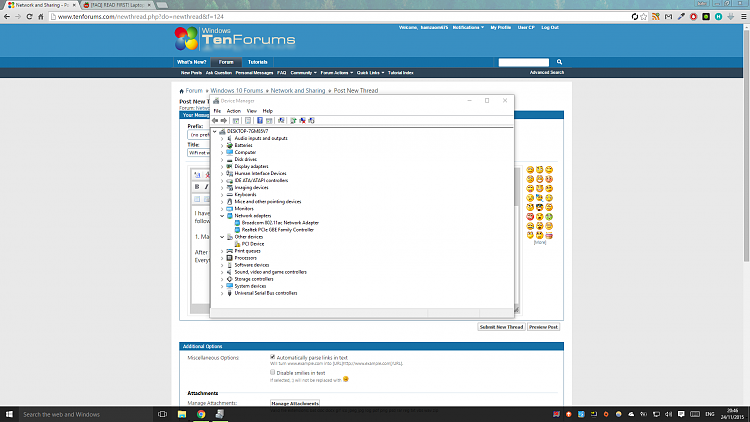Click Device Manager taskbar icon
Viewport: 750px width, 422px height.
220,414
